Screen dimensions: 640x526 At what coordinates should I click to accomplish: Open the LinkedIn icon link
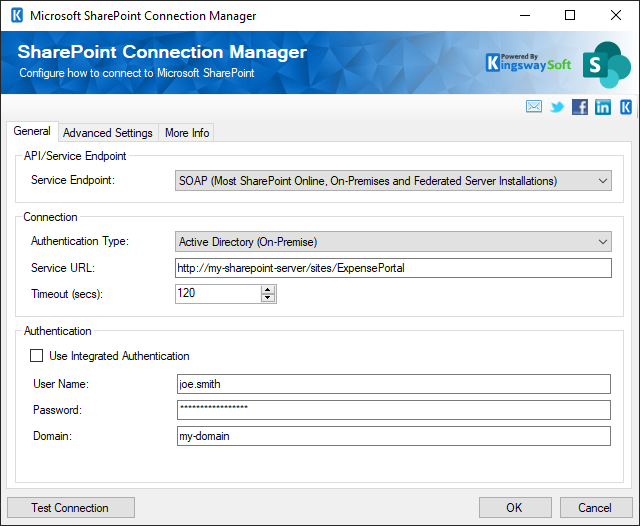[x=602, y=107]
